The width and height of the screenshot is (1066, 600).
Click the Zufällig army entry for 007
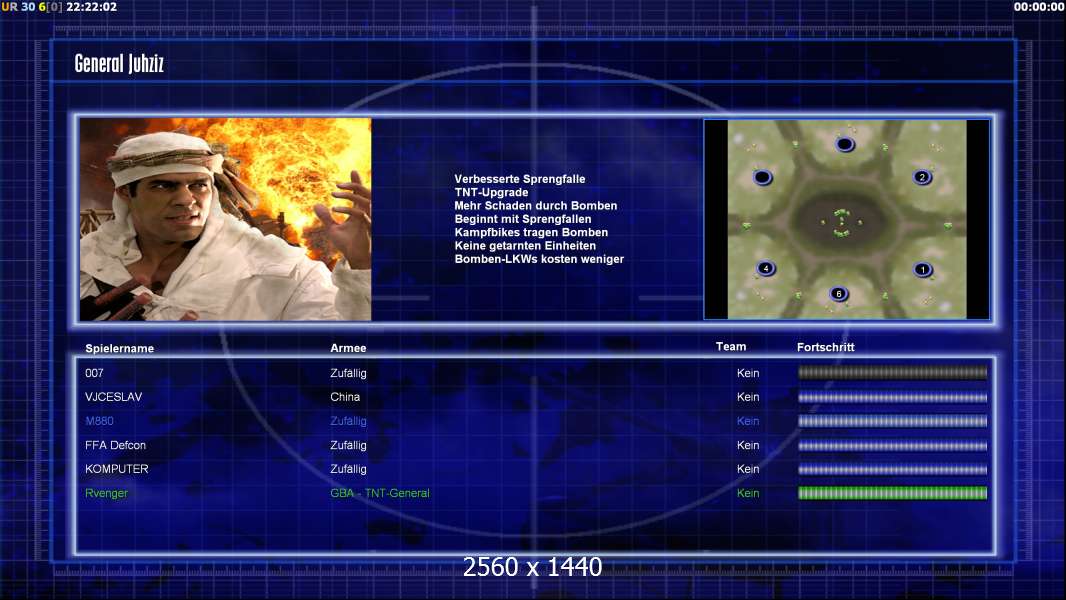[x=348, y=373]
